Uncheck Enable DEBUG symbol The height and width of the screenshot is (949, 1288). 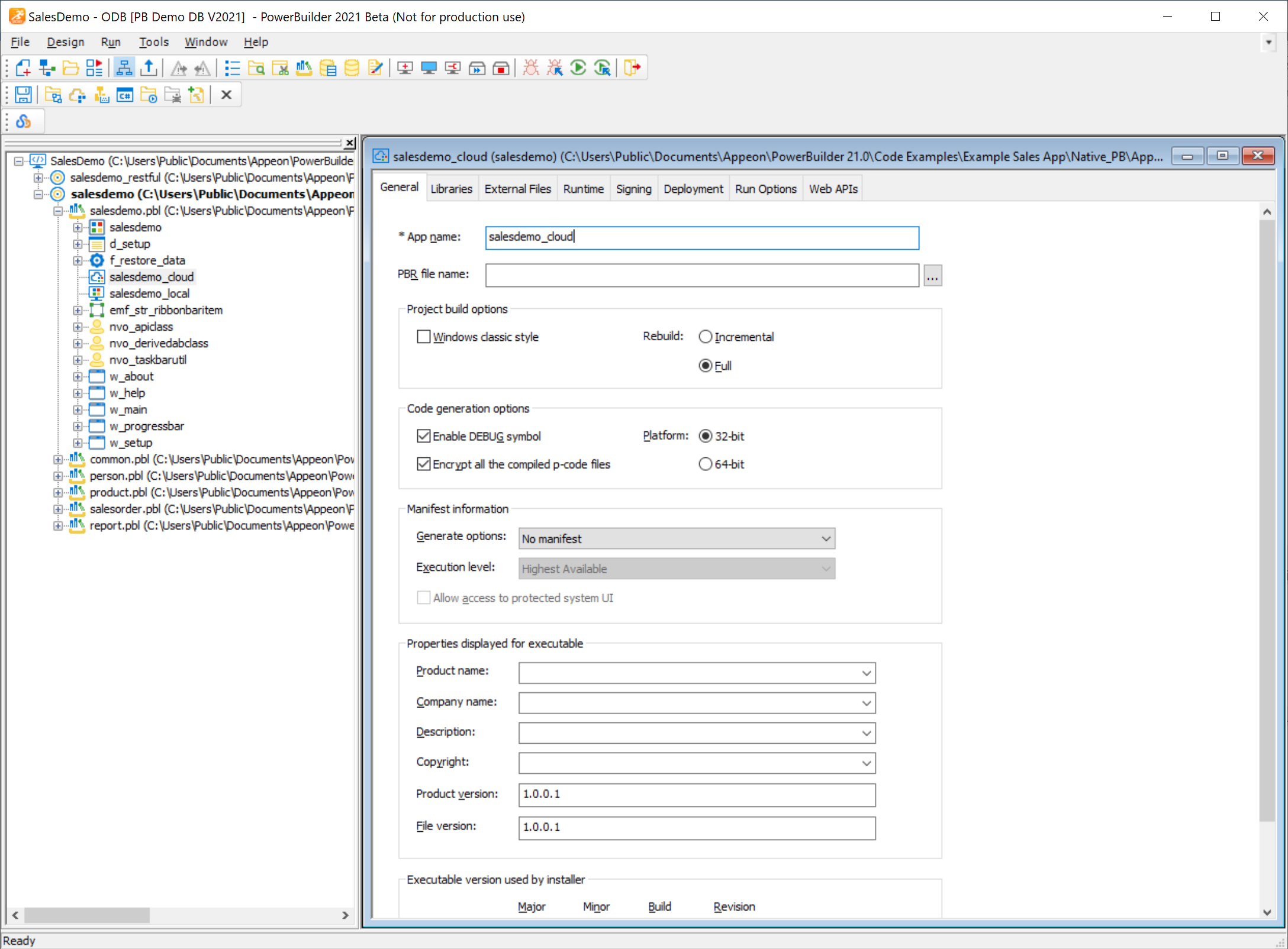coord(423,437)
